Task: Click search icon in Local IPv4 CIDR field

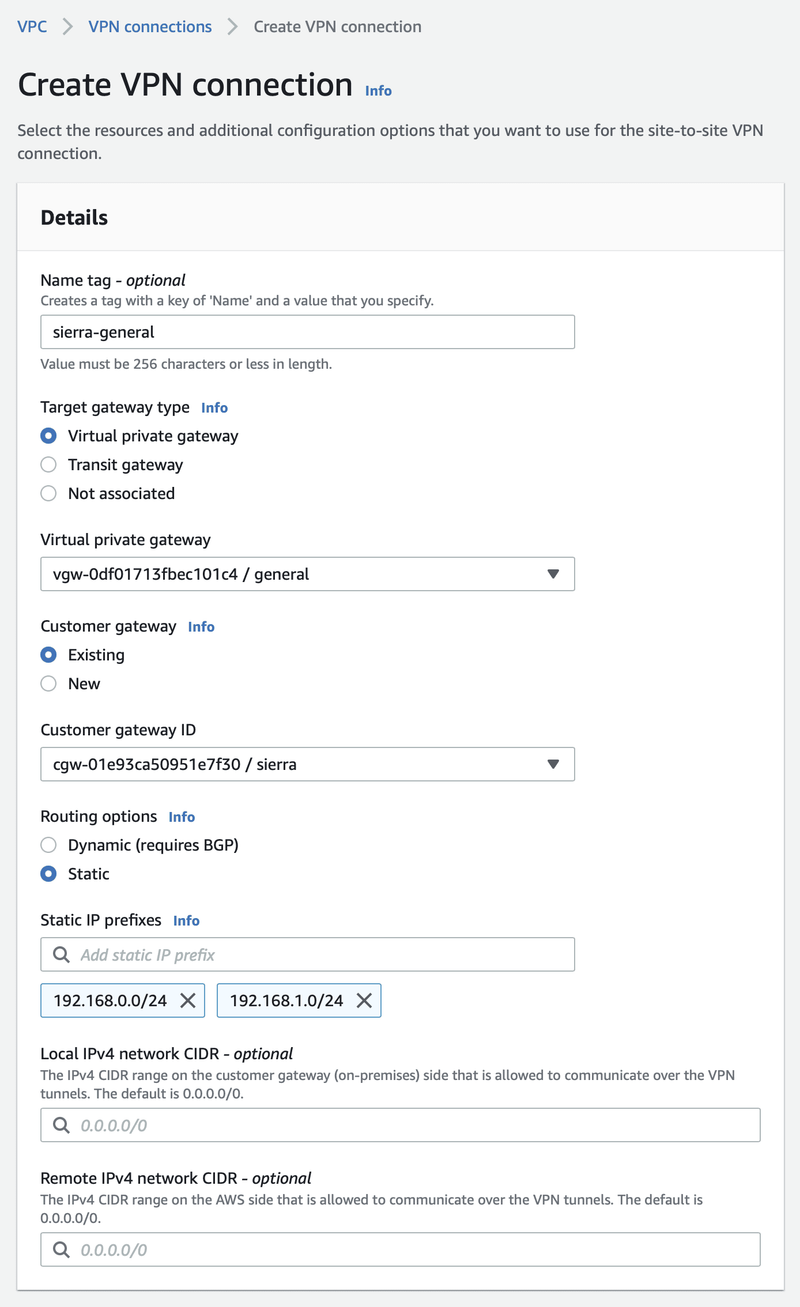Action: coord(62,1126)
